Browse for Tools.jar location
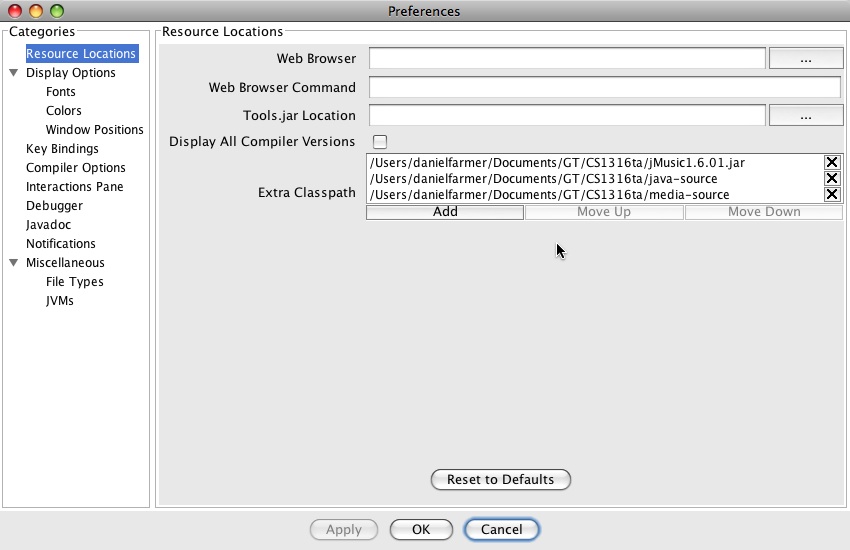The width and height of the screenshot is (850, 550). 806,116
